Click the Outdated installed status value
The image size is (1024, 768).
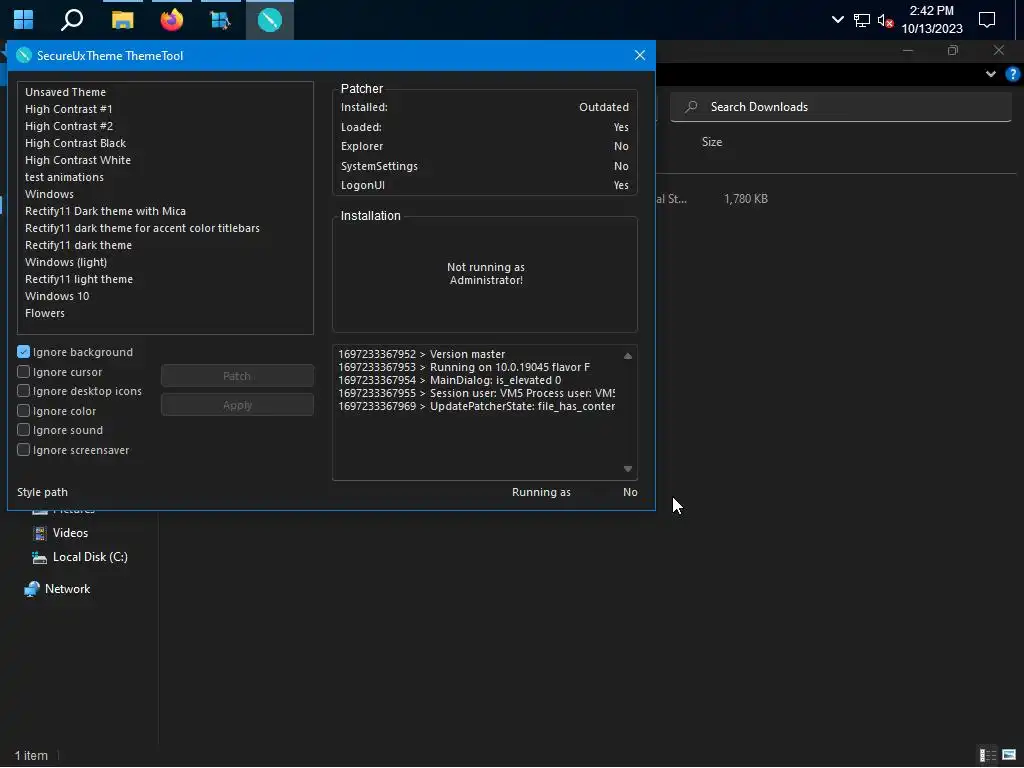[x=603, y=107]
